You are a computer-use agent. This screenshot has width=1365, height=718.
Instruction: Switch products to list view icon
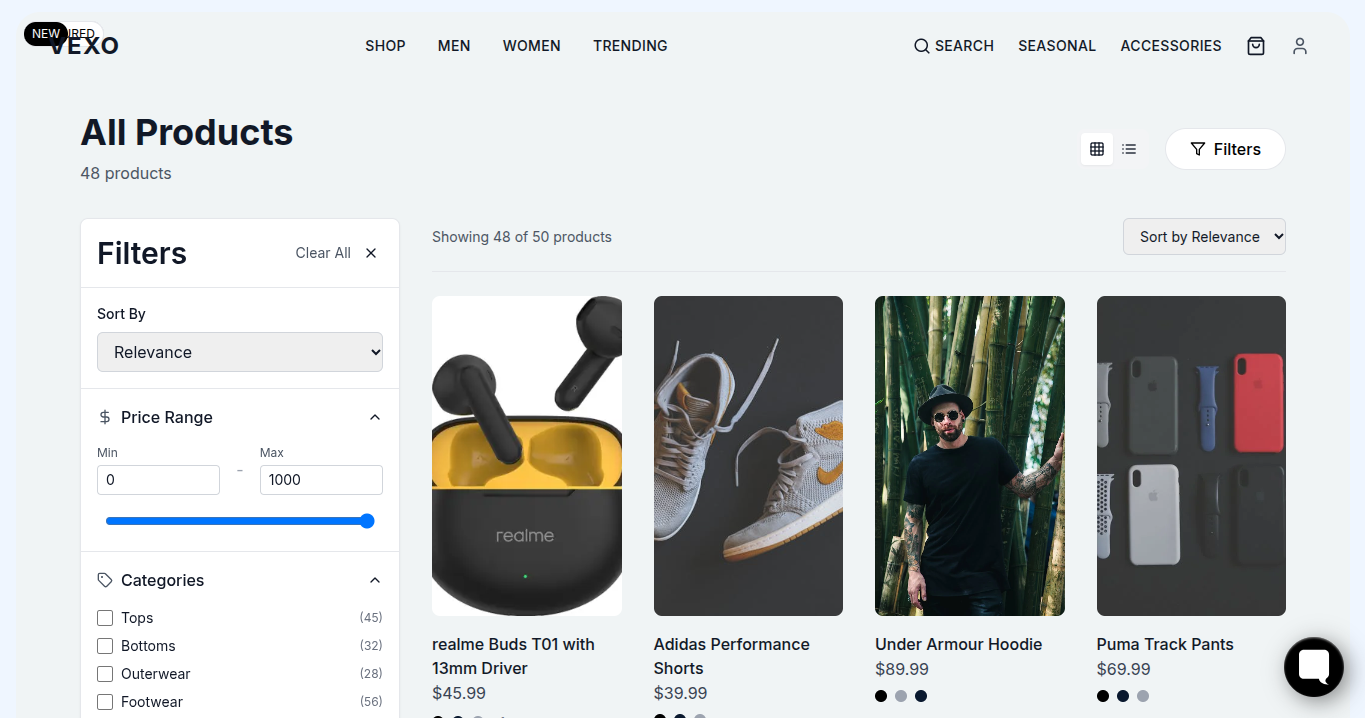[x=1129, y=148]
